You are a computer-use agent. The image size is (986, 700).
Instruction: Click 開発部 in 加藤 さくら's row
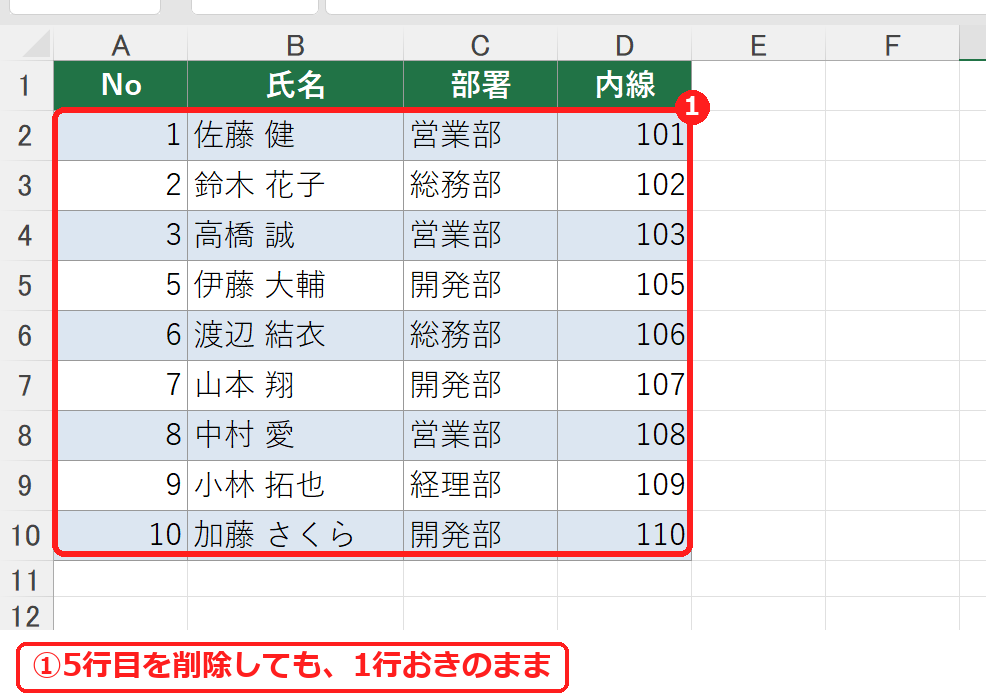(480, 535)
